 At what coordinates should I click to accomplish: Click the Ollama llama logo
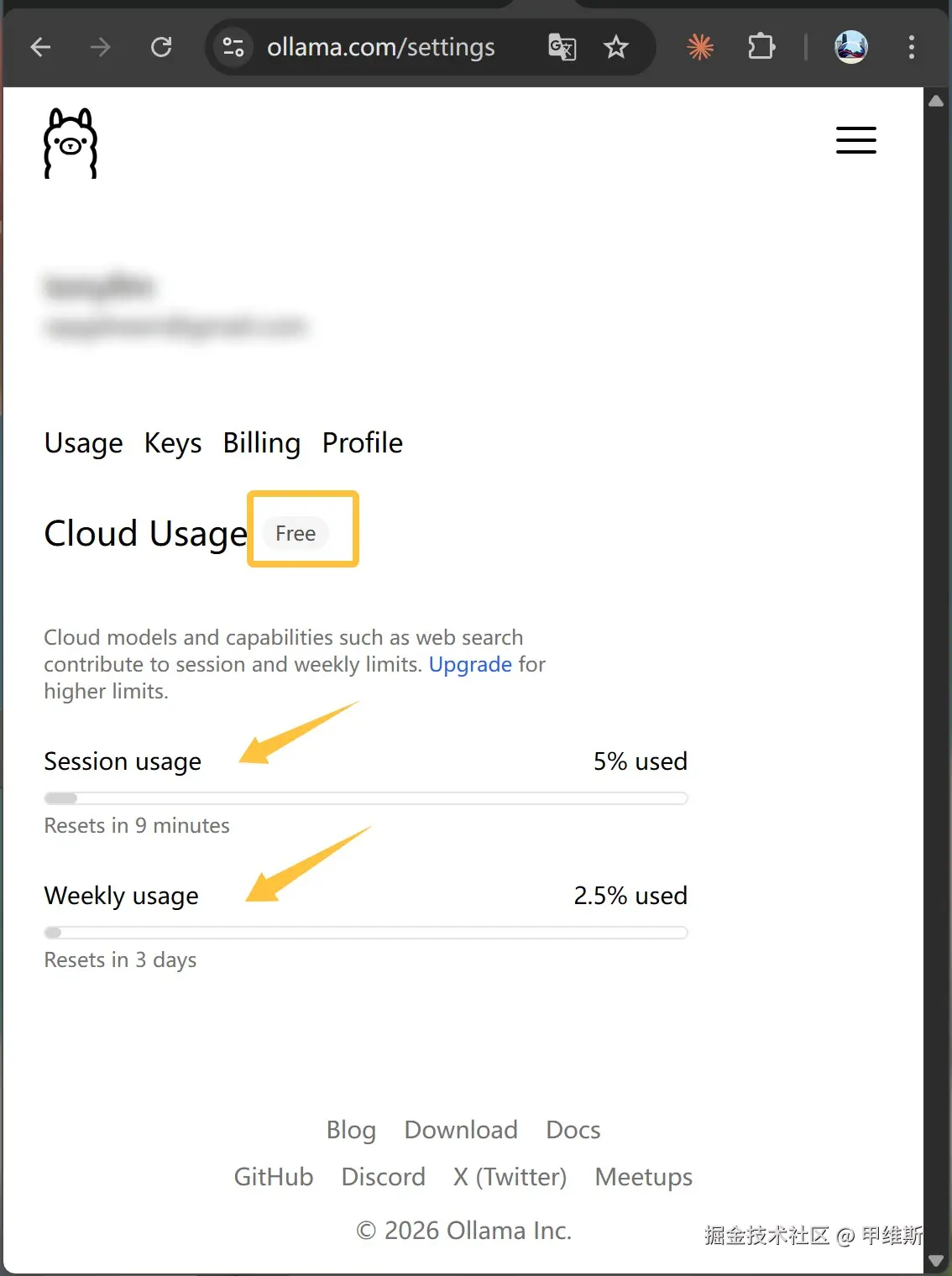coord(71,143)
